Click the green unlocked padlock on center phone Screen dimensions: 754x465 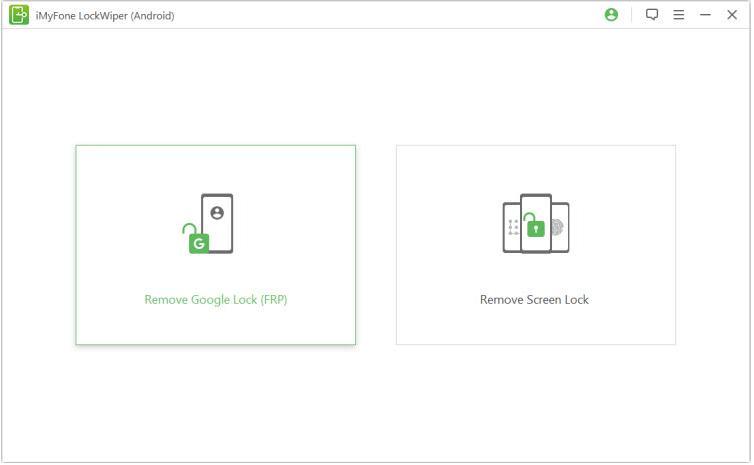pyautogui.click(x=536, y=226)
